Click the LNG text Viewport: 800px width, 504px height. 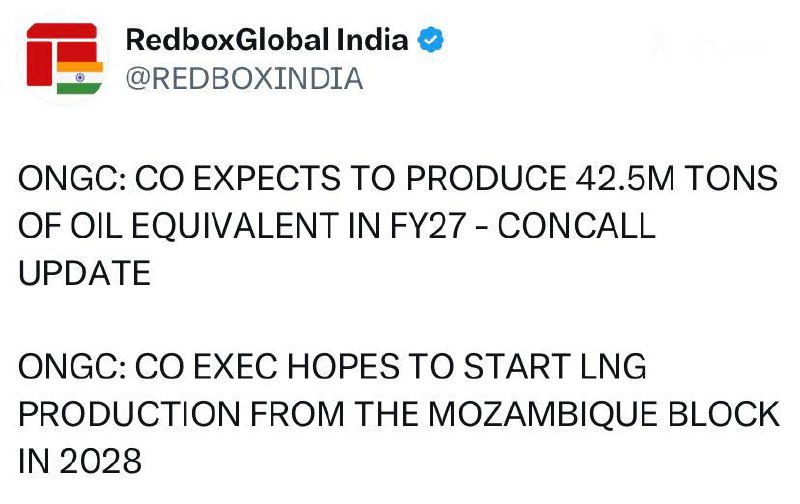tap(606, 368)
